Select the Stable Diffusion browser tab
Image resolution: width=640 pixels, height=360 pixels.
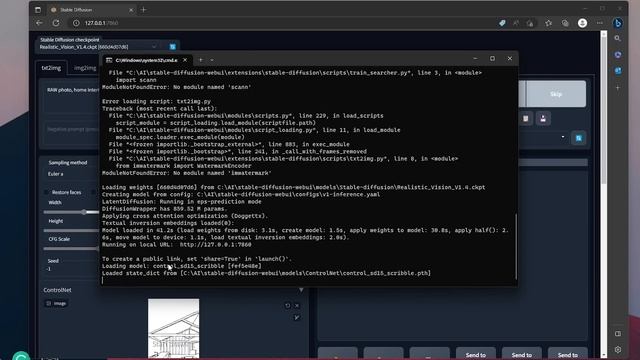pos(91,9)
